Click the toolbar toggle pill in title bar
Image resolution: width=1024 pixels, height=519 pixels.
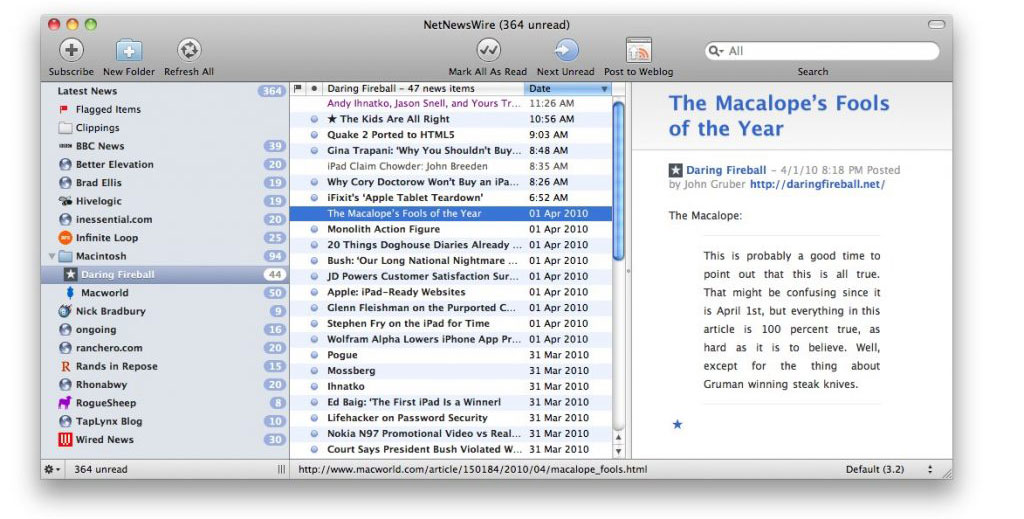tap(936, 25)
